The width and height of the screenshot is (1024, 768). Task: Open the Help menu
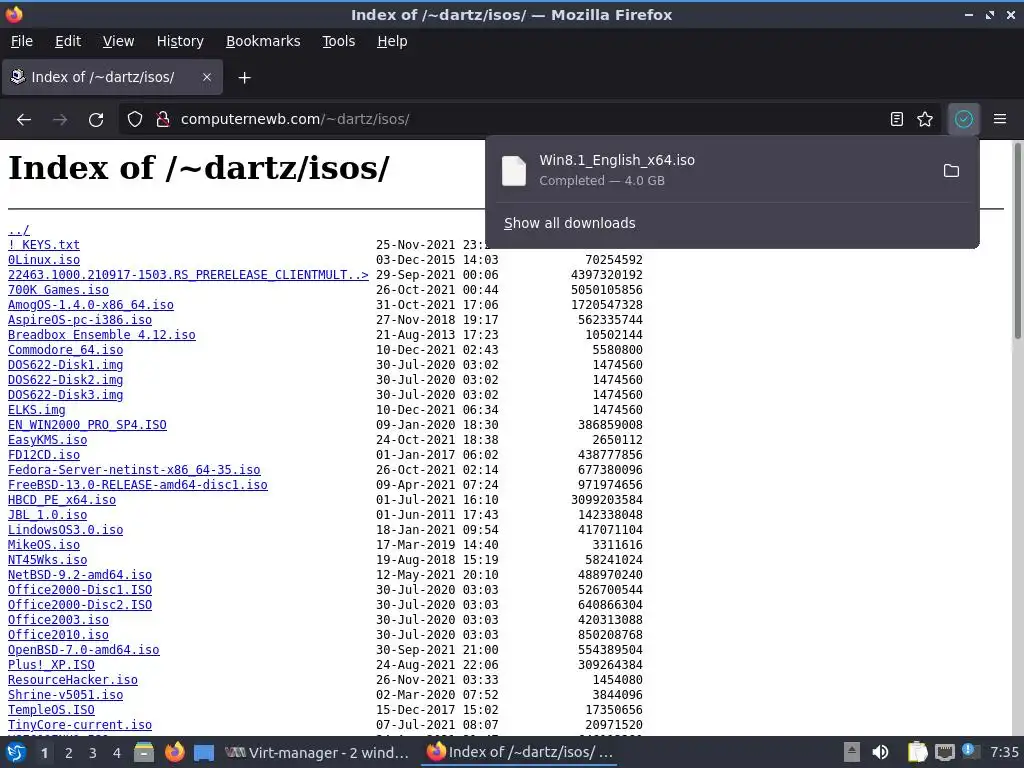click(x=392, y=41)
